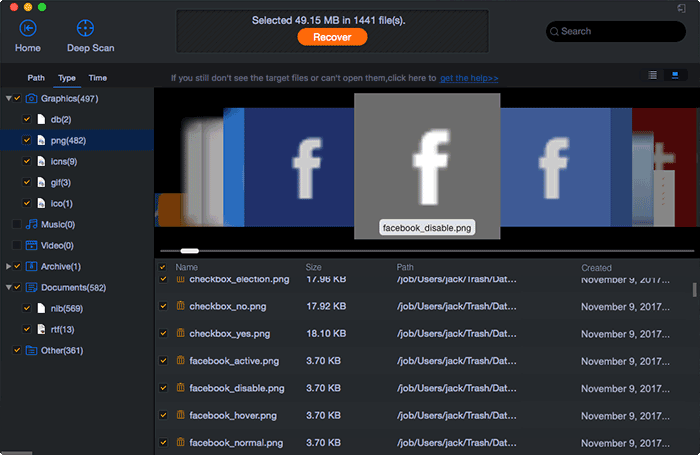
Task: Click the gif file type icon
Action: tap(41, 182)
